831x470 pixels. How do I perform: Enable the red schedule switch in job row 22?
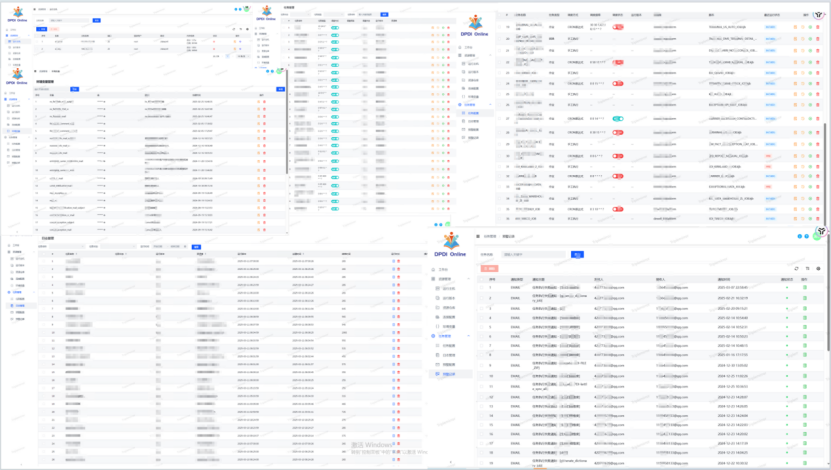point(617,62)
